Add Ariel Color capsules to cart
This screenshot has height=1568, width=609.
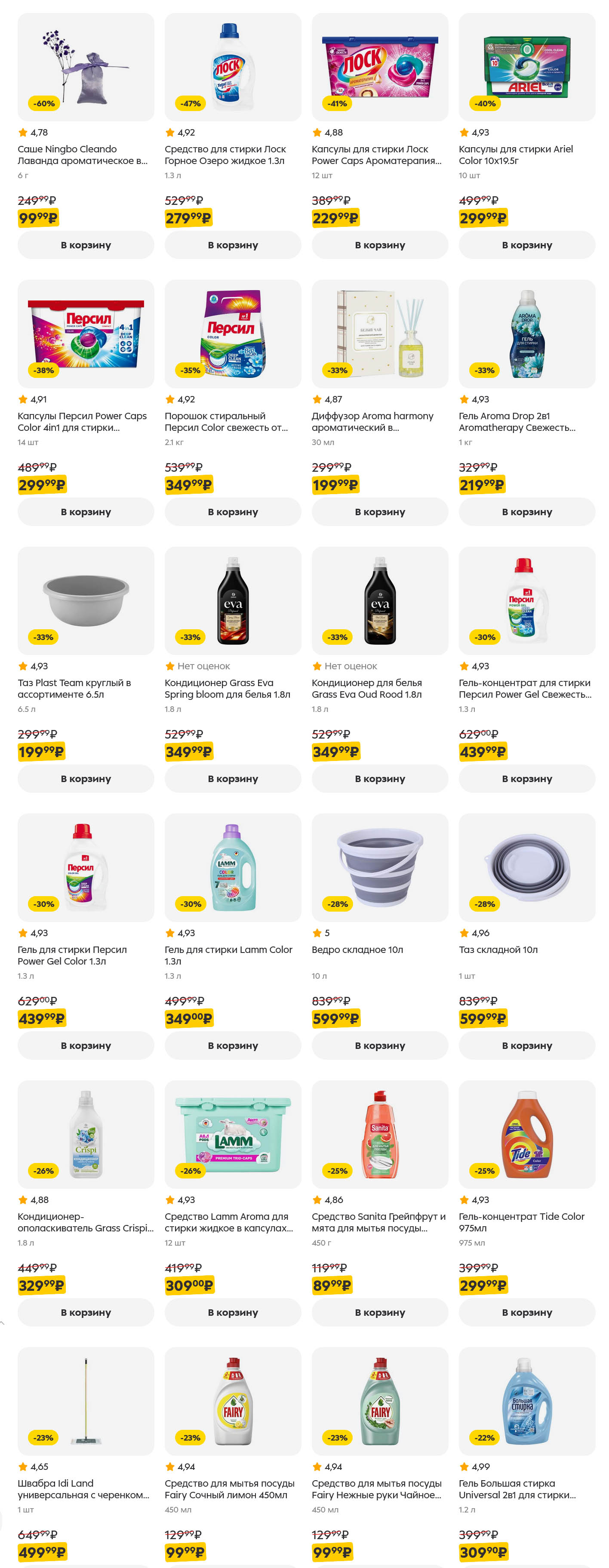(x=526, y=245)
